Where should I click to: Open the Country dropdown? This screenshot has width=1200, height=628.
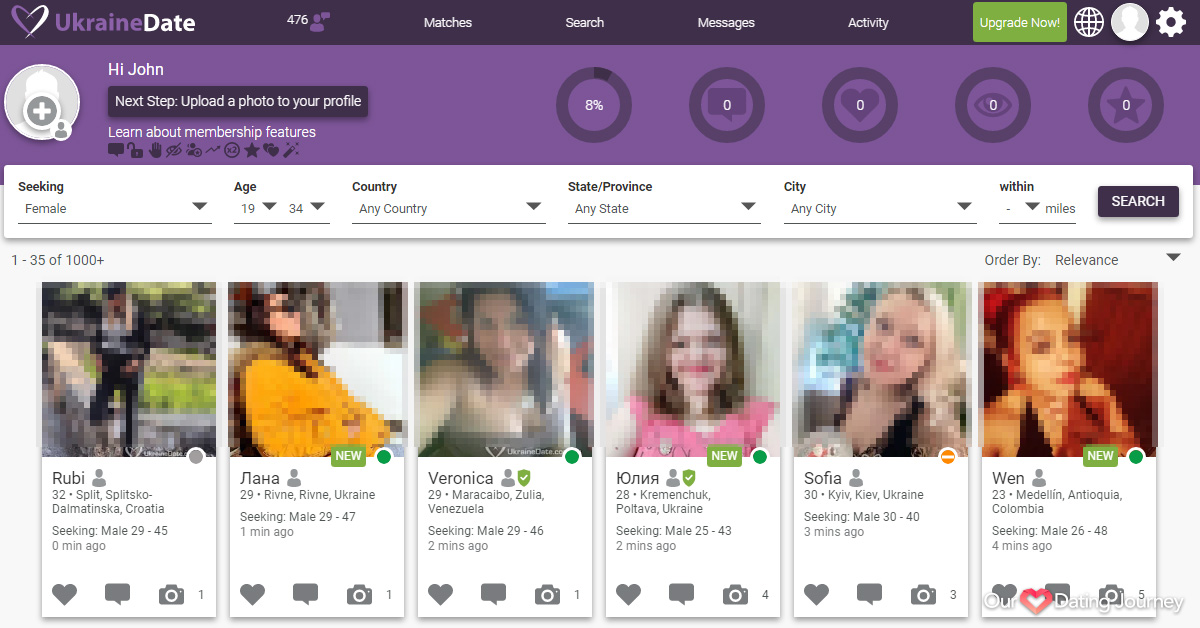448,208
